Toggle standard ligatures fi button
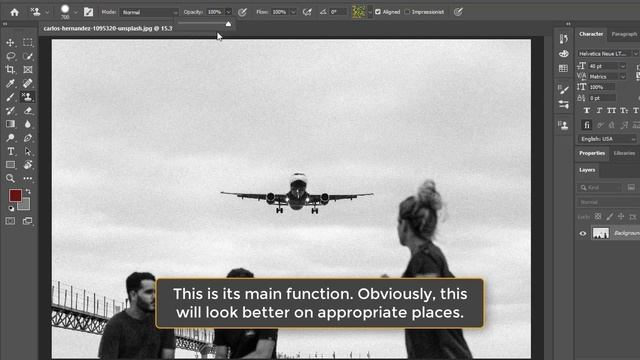 587,125
